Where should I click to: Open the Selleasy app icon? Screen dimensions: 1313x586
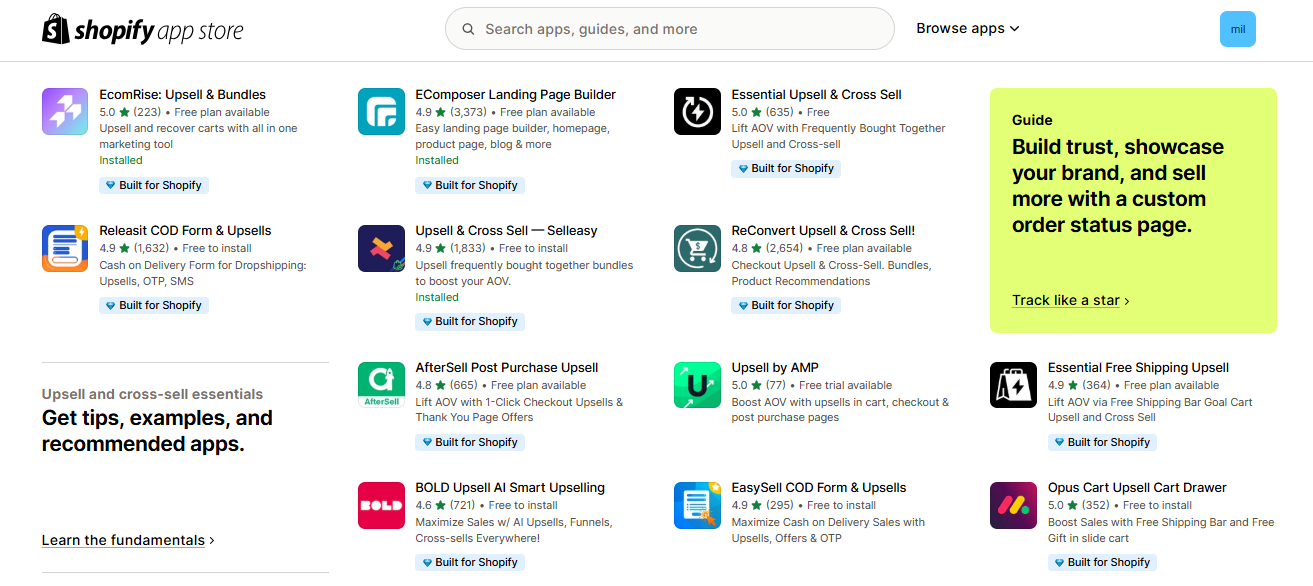pos(382,248)
